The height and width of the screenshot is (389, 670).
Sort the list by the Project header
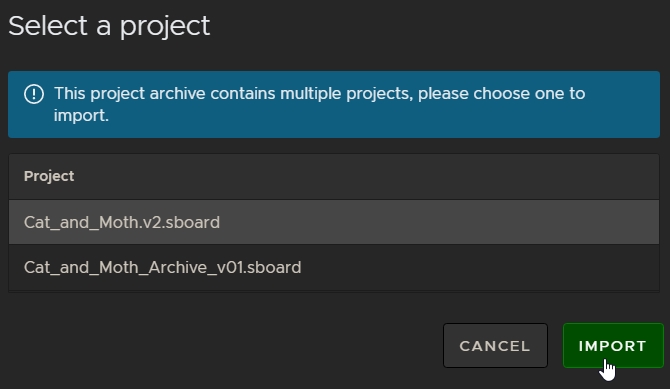49,176
